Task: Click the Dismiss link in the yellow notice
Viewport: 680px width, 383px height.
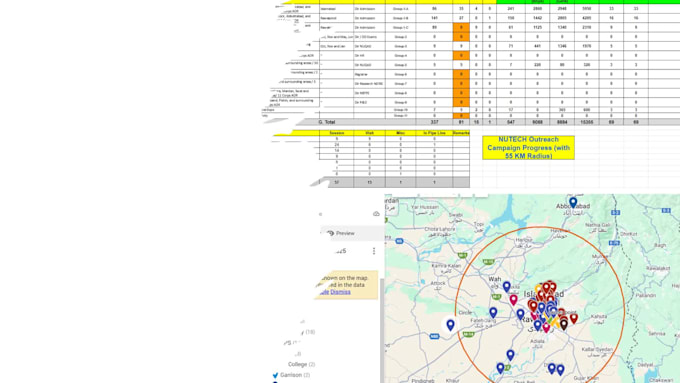Action: [x=340, y=292]
